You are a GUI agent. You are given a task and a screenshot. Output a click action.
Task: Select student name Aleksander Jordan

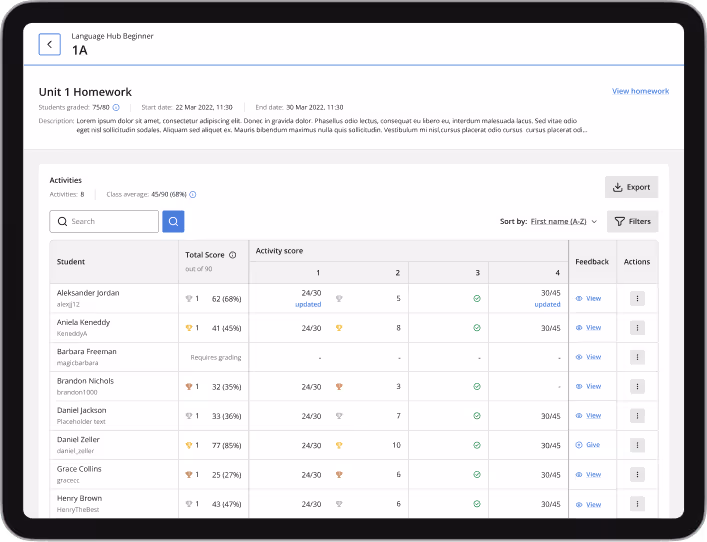[88, 293]
